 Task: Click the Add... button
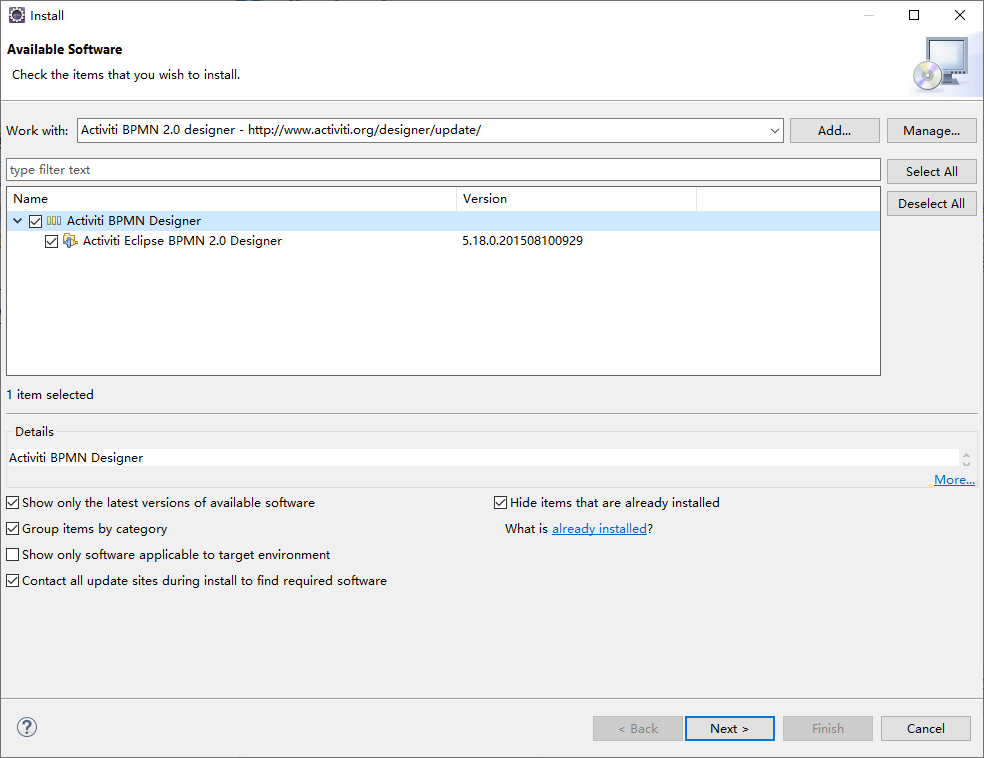(x=834, y=131)
